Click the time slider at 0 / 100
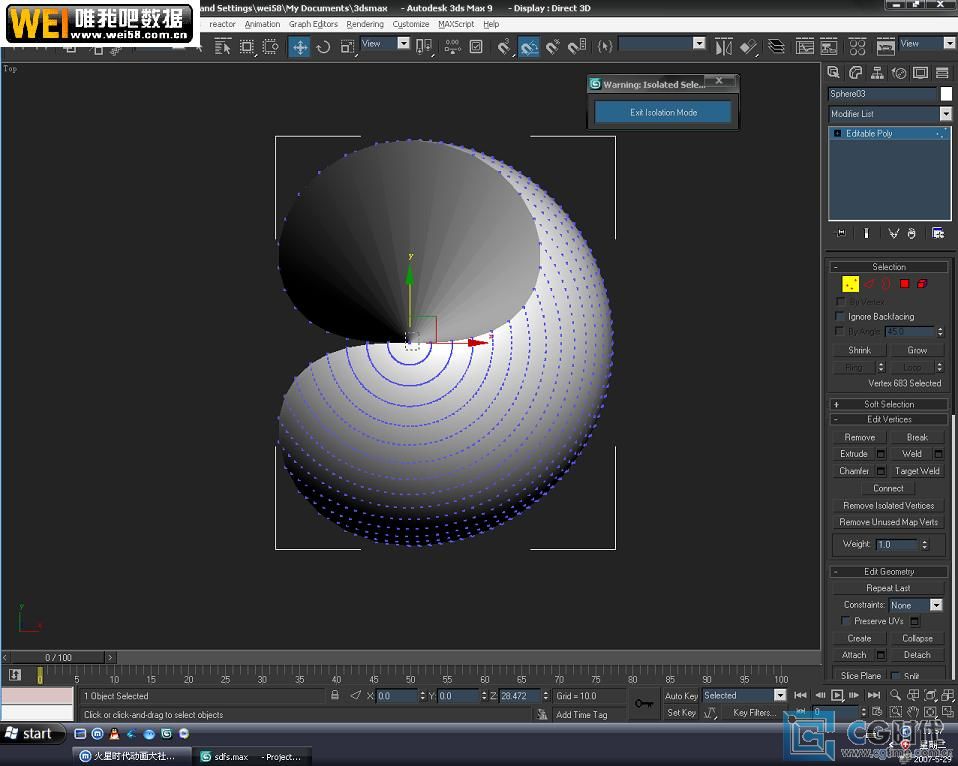The image size is (958, 766). tap(58, 657)
